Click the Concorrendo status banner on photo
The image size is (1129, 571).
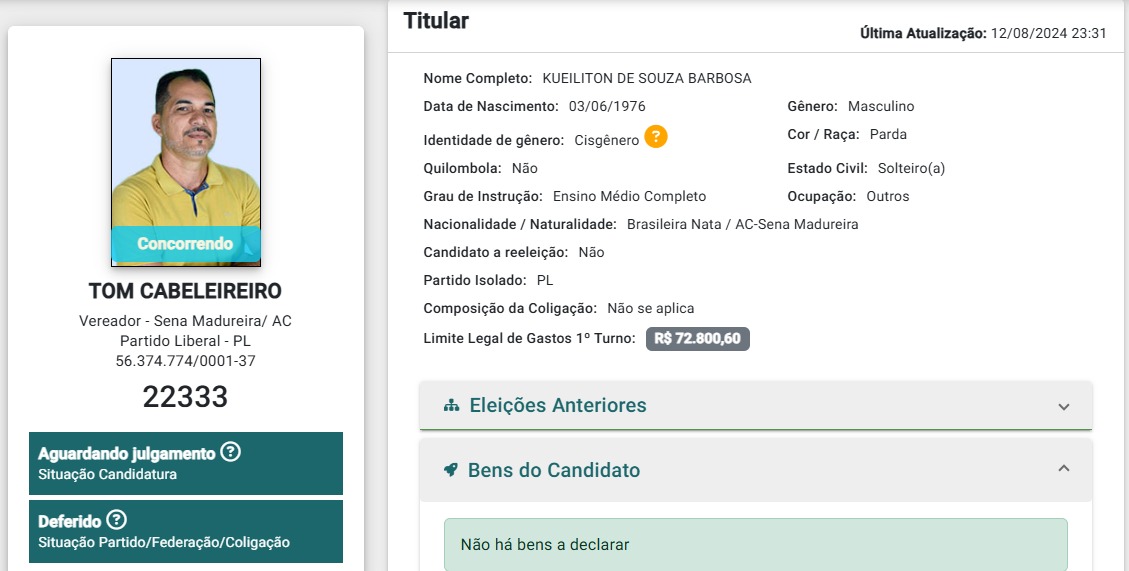(186, 244)
